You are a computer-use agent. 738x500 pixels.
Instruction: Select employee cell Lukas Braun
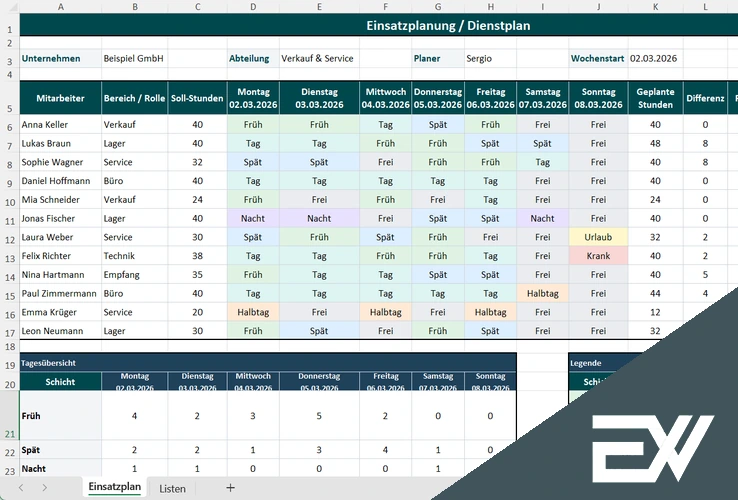click(60, 144)
